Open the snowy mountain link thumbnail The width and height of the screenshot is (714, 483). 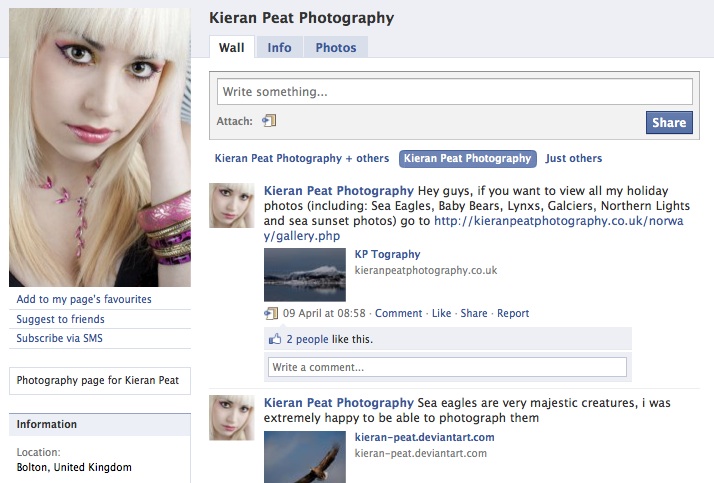point(305,275)
